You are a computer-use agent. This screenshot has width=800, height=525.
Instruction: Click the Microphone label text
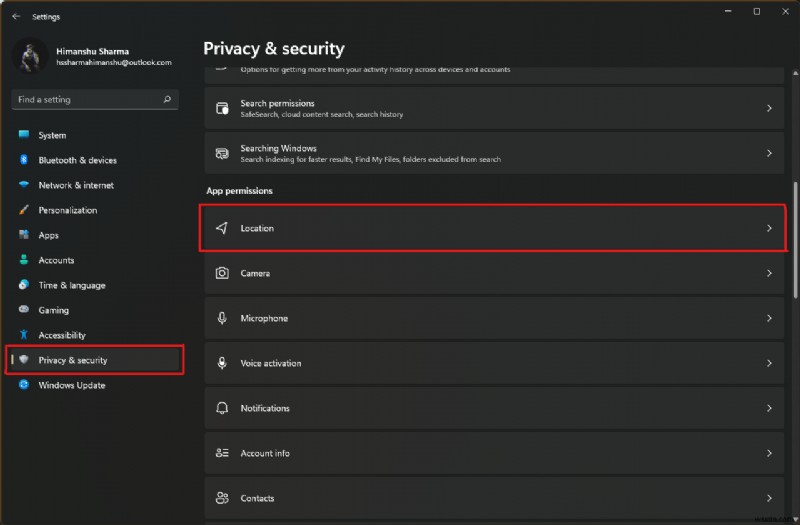(264, 318)
